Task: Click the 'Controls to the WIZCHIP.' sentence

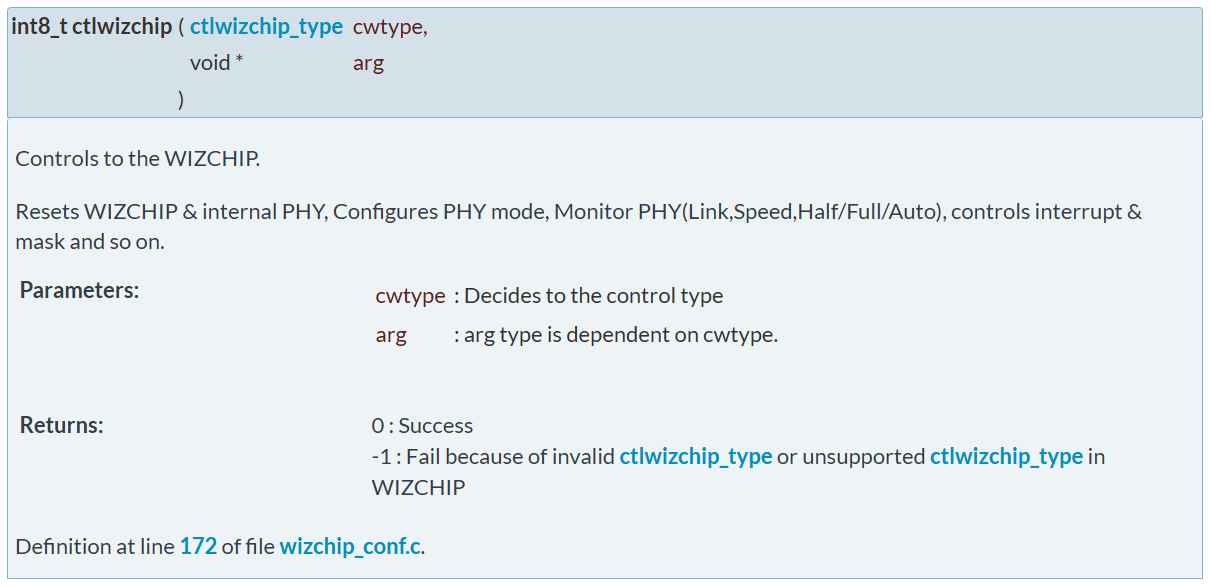Action: (138, 158)
